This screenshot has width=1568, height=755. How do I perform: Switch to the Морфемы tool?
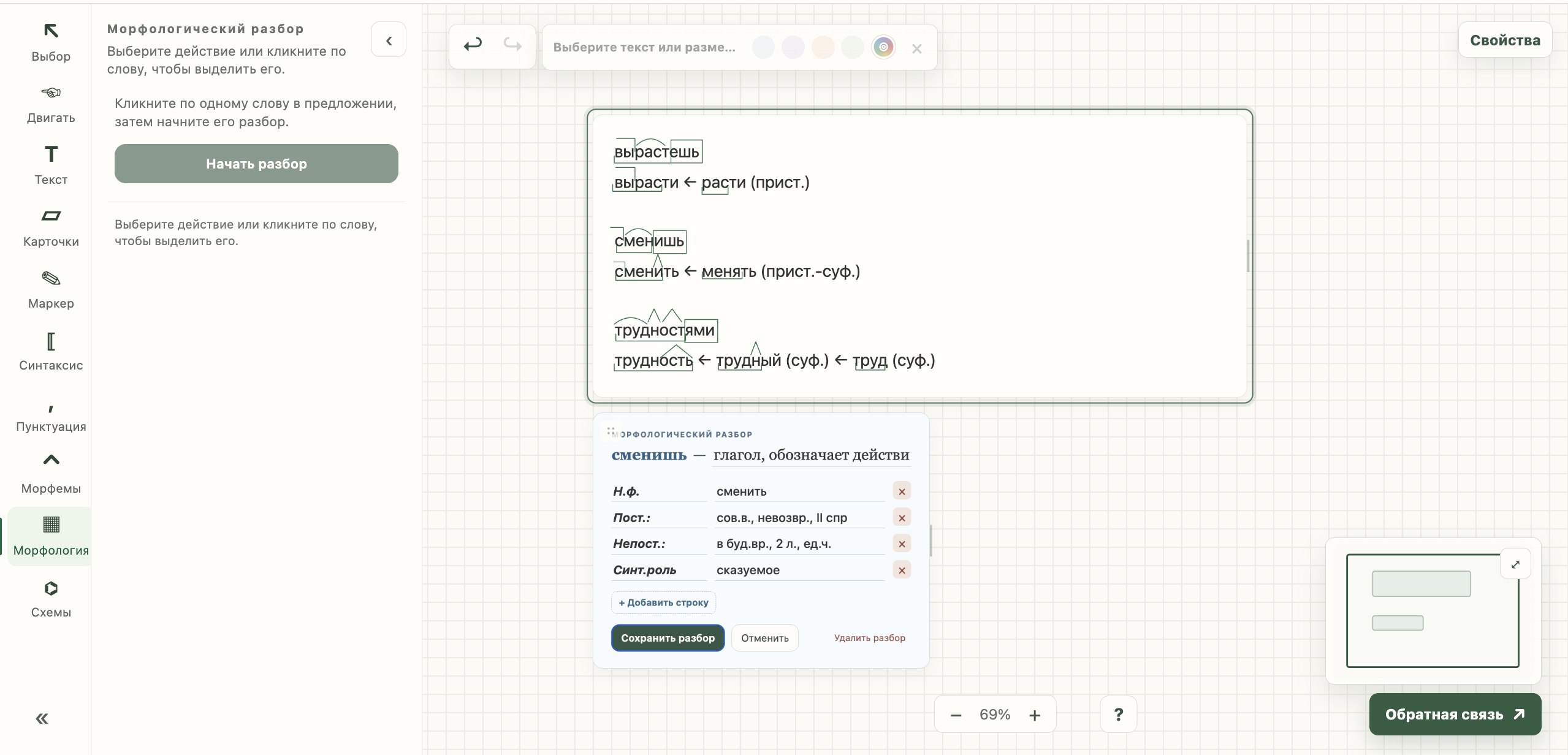coord(51,474)
